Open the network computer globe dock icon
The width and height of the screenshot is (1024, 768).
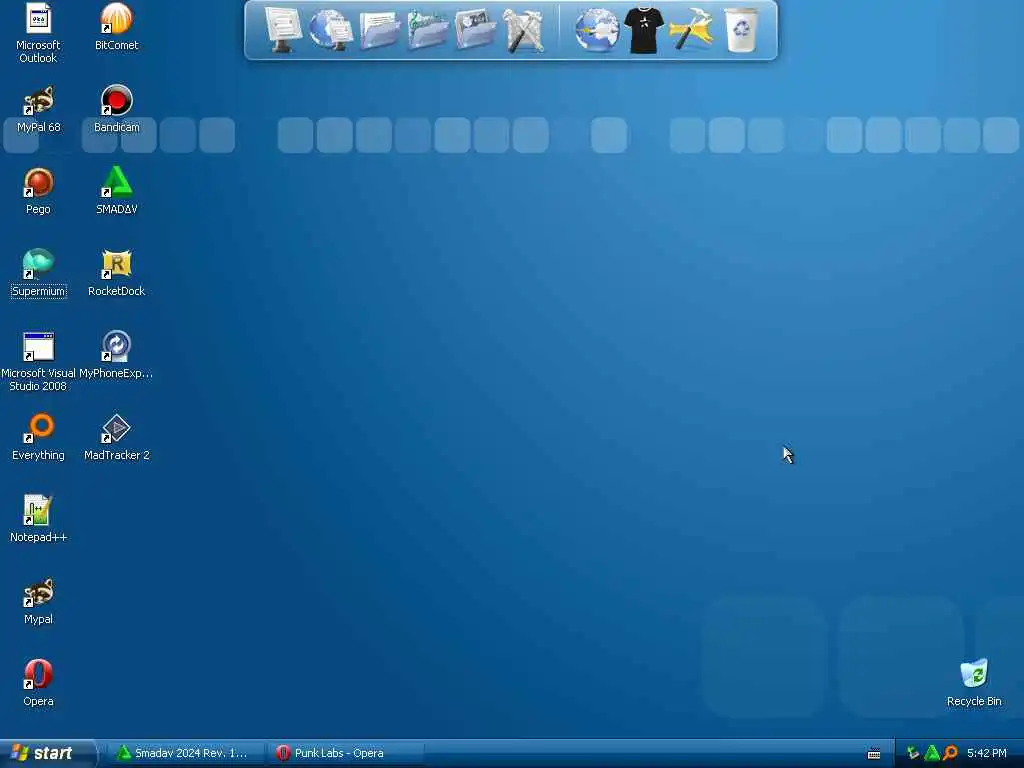point(331,29)
